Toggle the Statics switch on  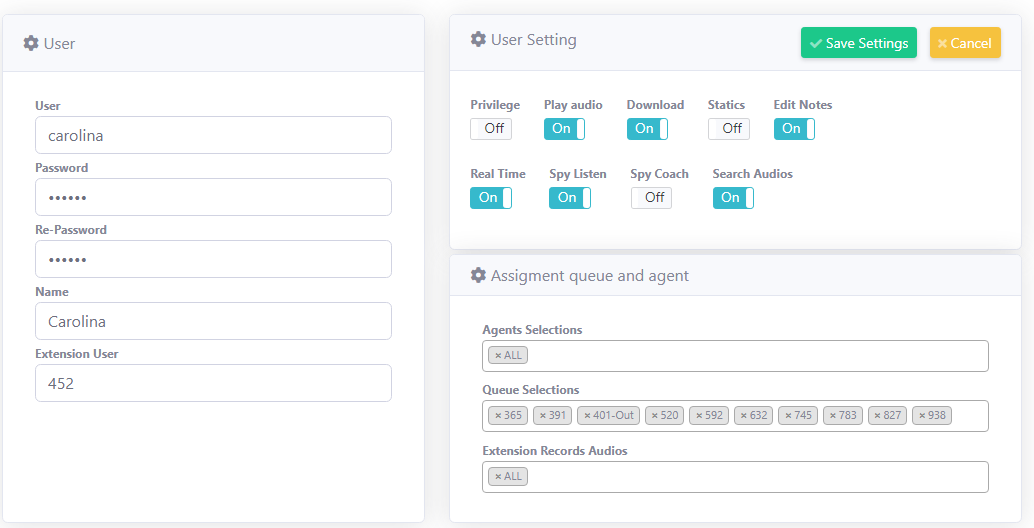[x=728, y=128]
